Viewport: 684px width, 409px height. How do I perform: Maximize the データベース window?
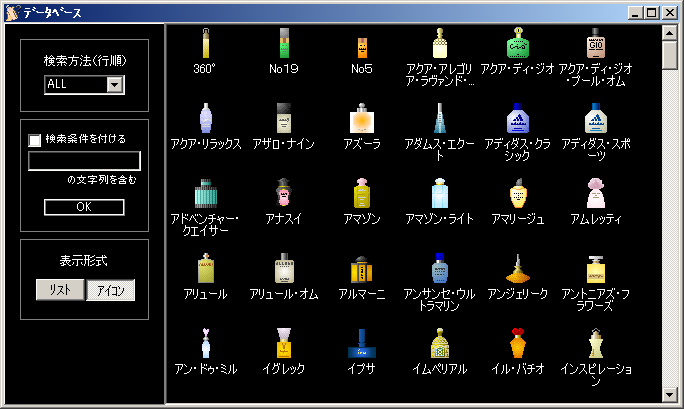(x=651, y=13)
